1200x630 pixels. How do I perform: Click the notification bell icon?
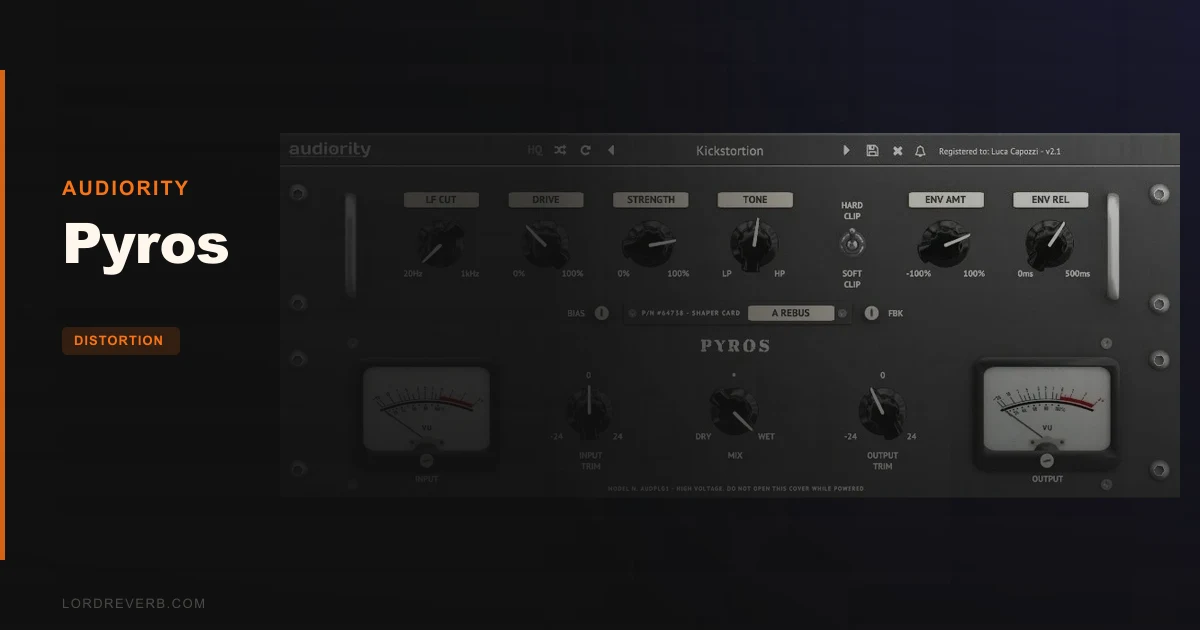pyautogui.click(x=920, y=151)
